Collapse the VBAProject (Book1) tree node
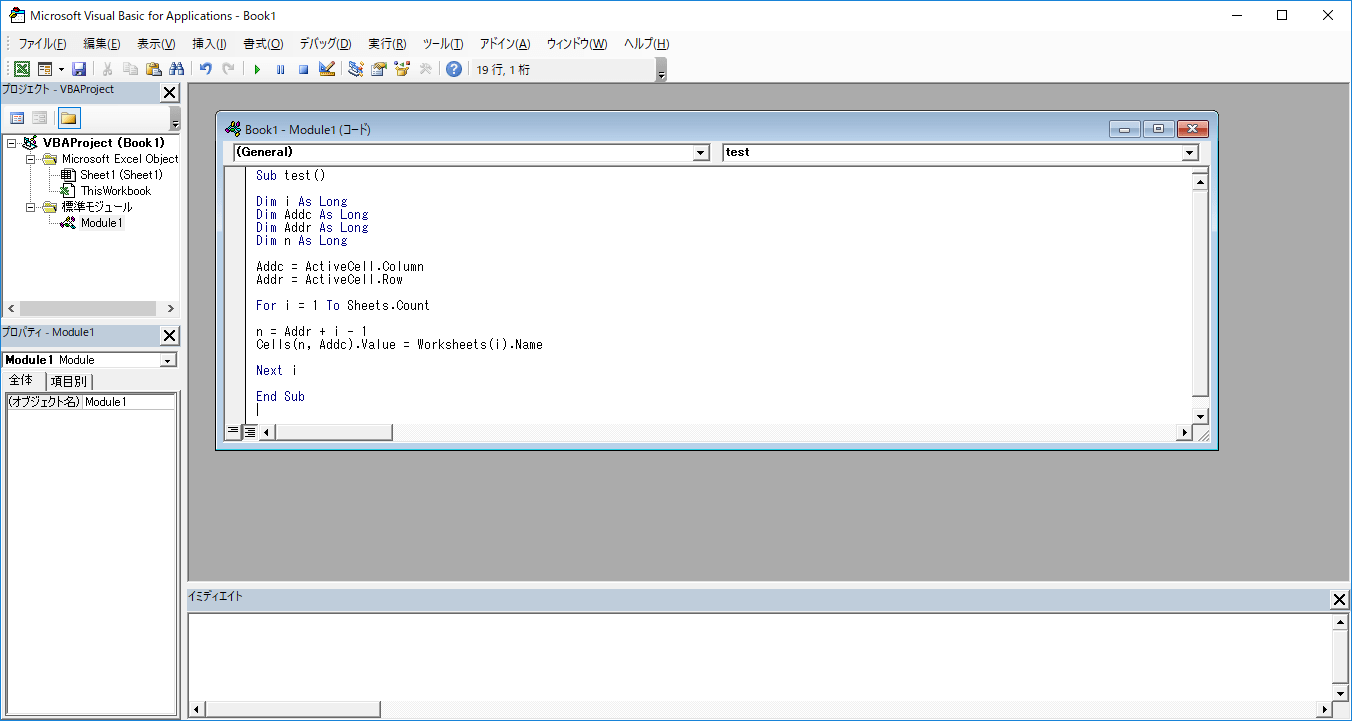 point(11,143)
